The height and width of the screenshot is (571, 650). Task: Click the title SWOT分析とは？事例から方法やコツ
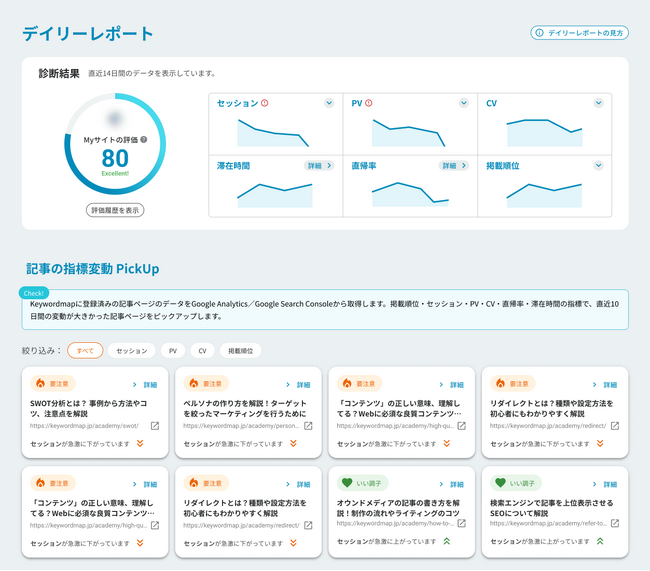click(89, 408)
